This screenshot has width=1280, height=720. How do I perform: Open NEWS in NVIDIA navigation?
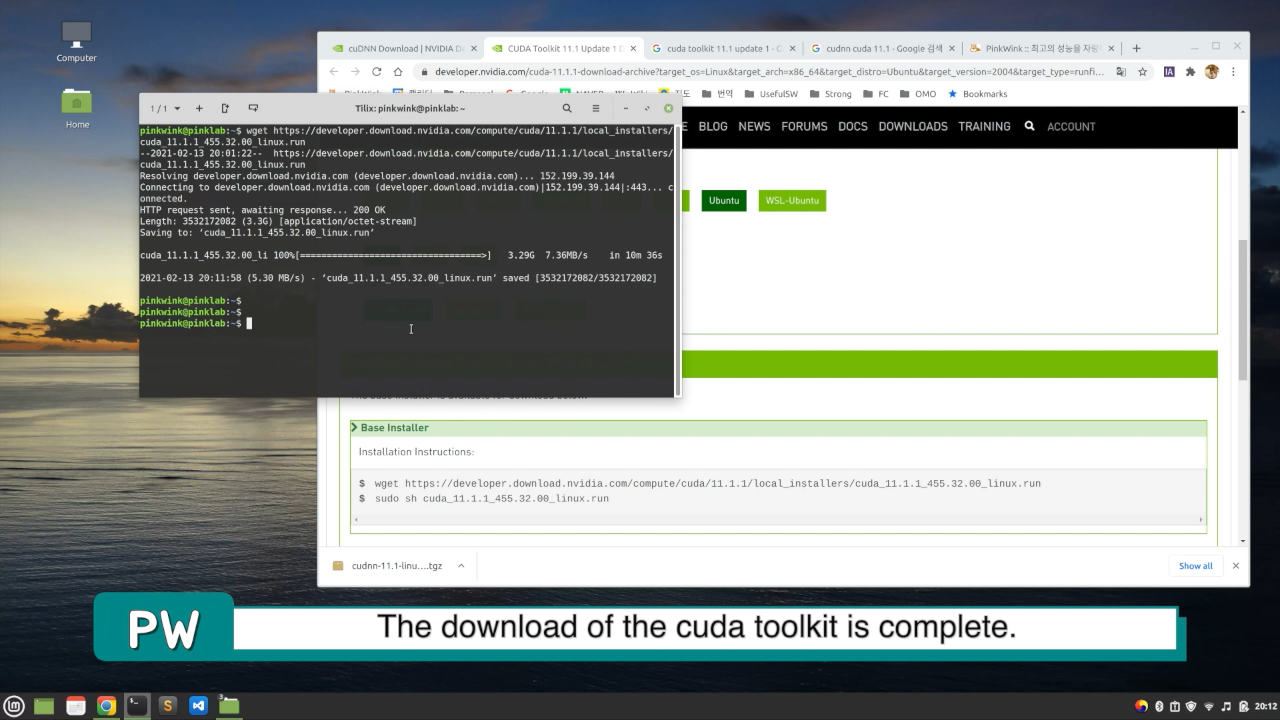[x=754, y=126]
